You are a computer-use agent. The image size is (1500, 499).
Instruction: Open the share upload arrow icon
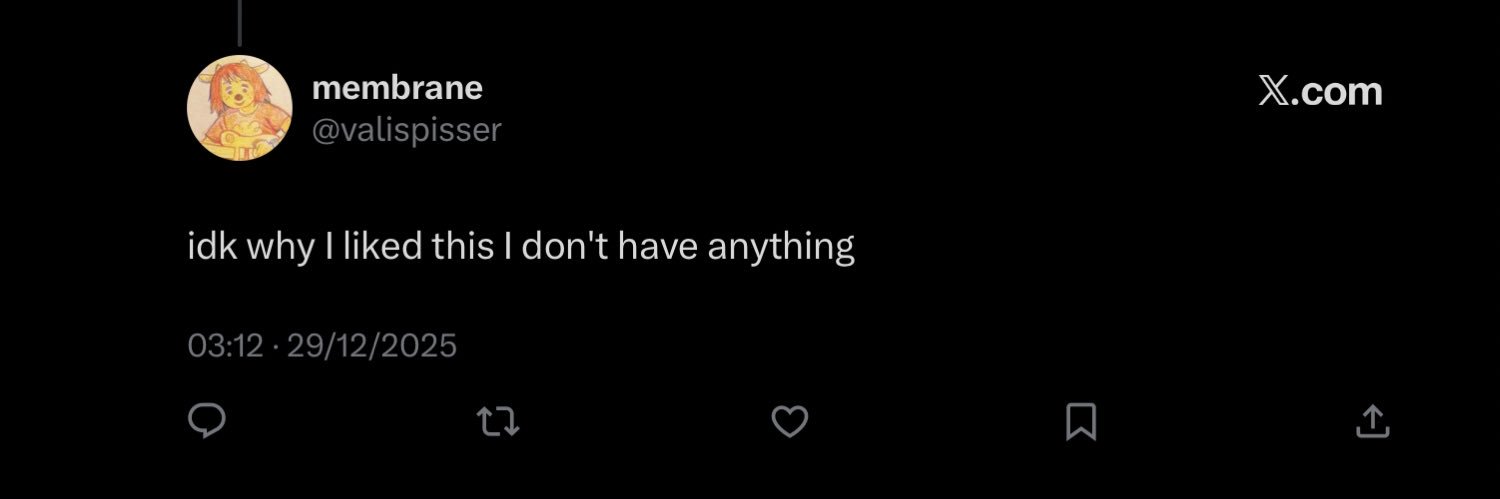pyautogui.click(x=1372, y=421)
